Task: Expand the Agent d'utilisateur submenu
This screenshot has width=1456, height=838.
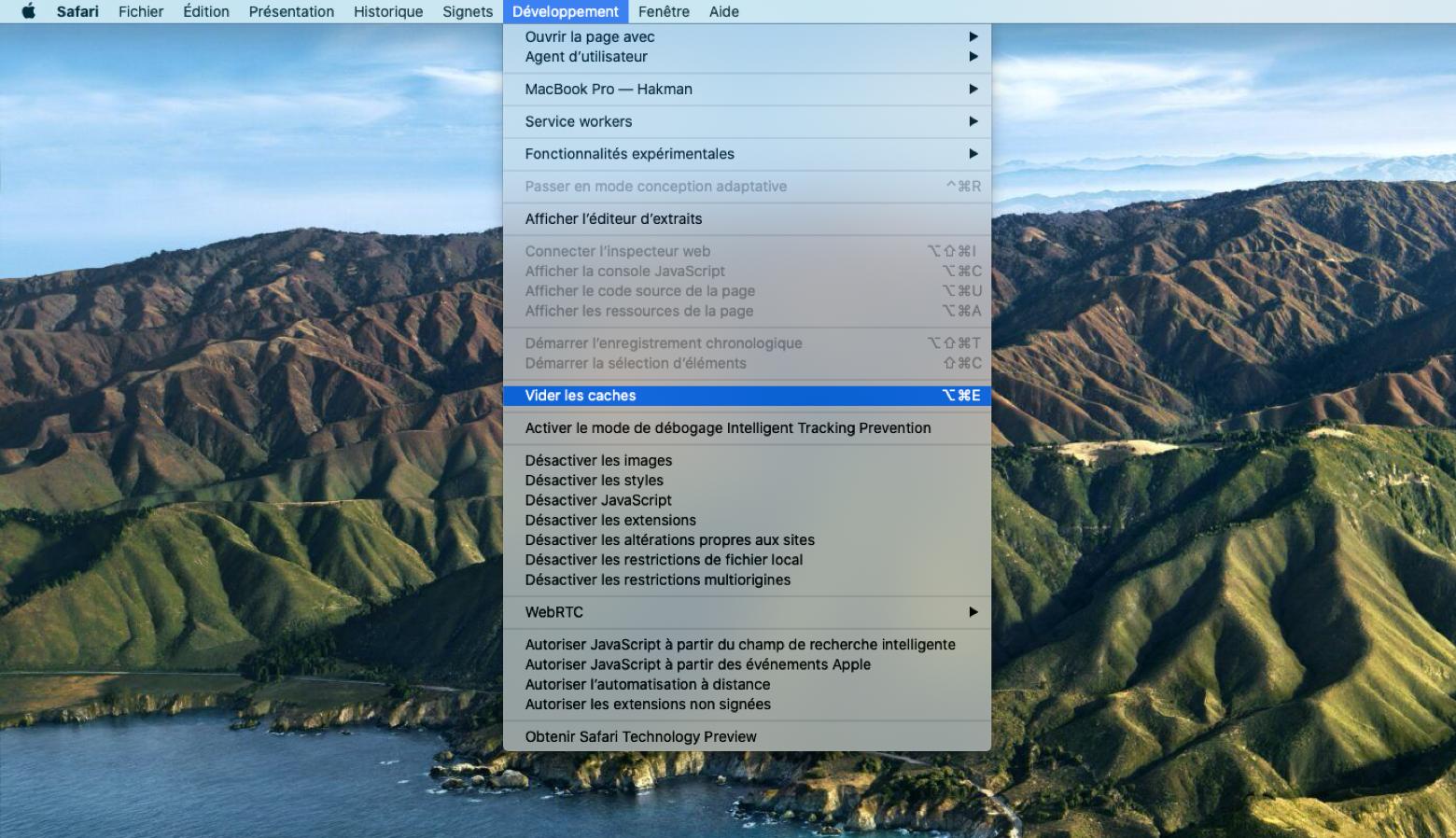Action: pyautogui.click(x=747, y=57)
